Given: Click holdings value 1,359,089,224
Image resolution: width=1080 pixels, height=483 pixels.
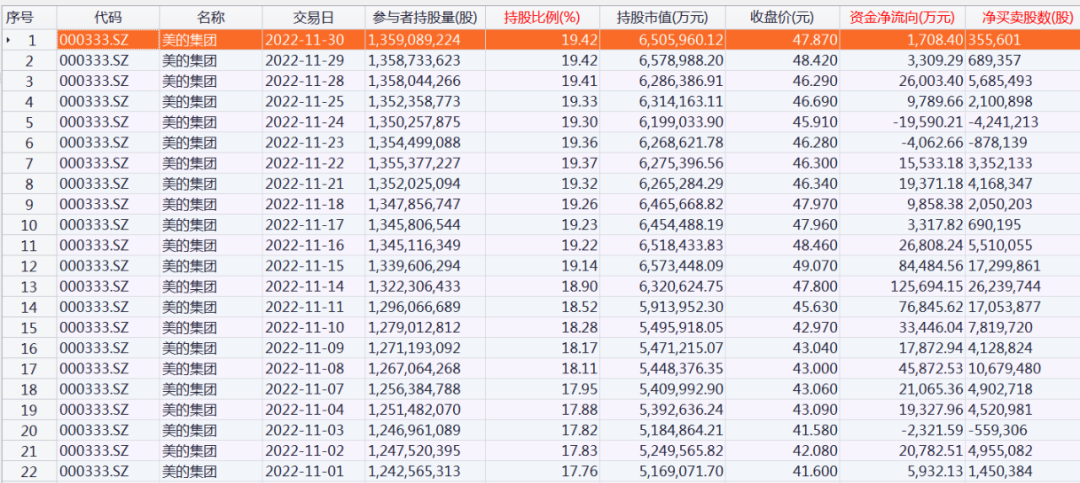Looking at the screenshot, I should pyautogui.click(x=415, y=41).
